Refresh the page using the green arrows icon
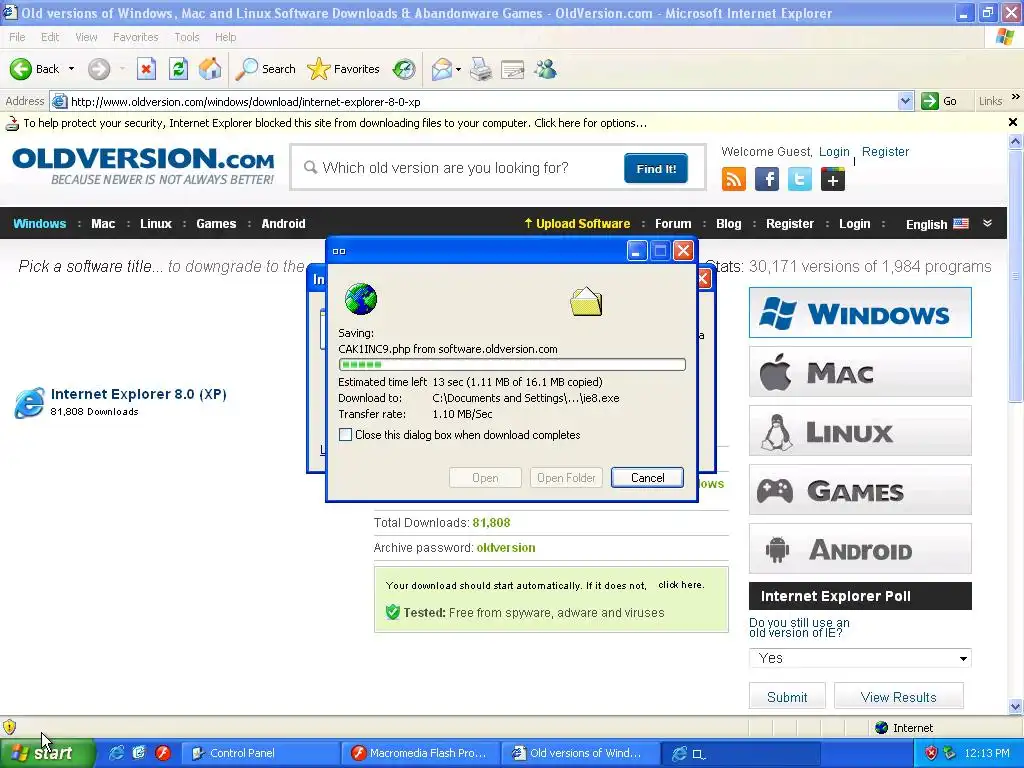Image resolution: width=1024 pixels, height=768 pixels. [178, 69]
